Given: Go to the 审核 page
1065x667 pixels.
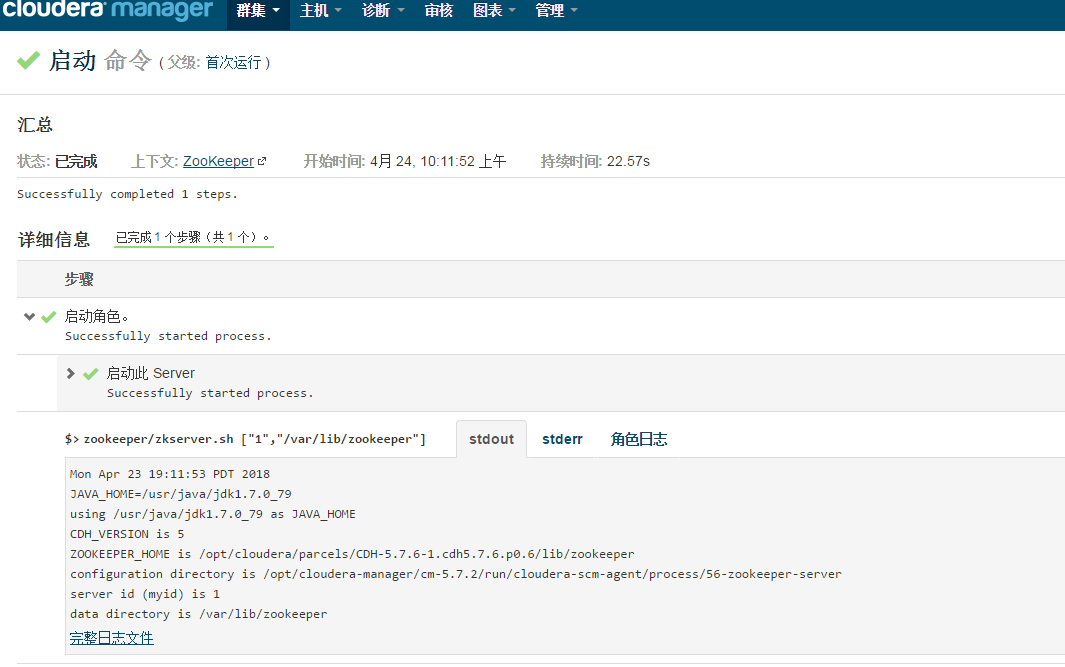Looking at the screenshot, I should coord(439,11).
